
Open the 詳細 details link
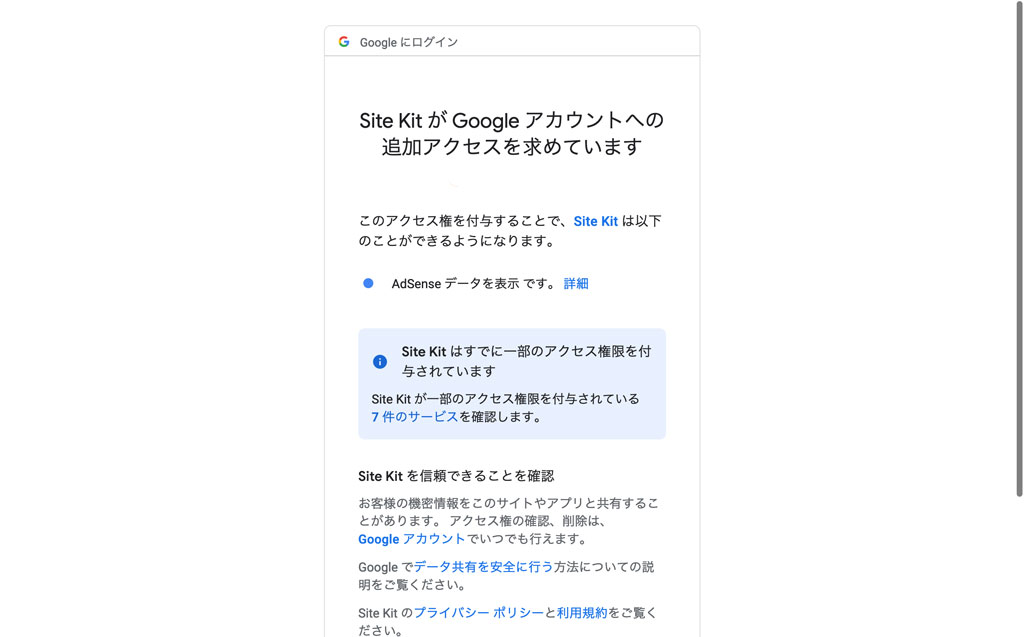click(x=576, y=284)
